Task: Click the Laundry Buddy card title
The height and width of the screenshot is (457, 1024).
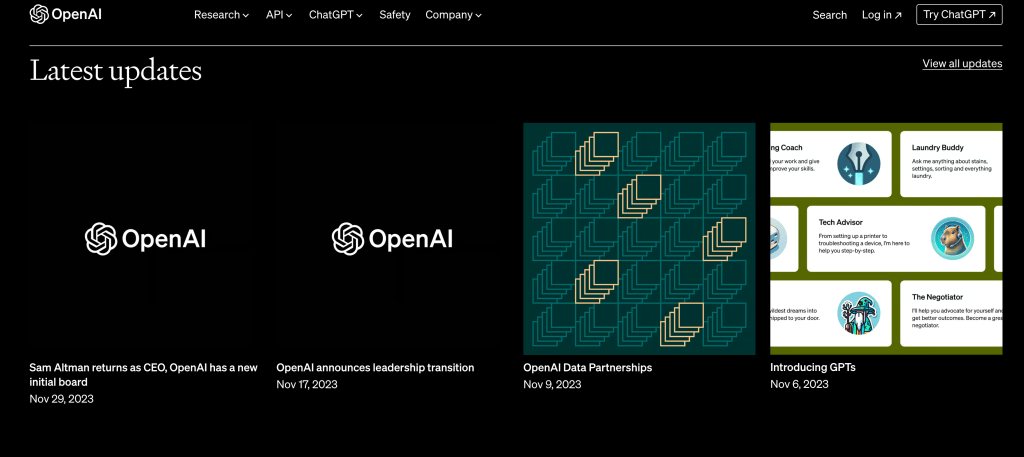Action: [x=937, y=148]
